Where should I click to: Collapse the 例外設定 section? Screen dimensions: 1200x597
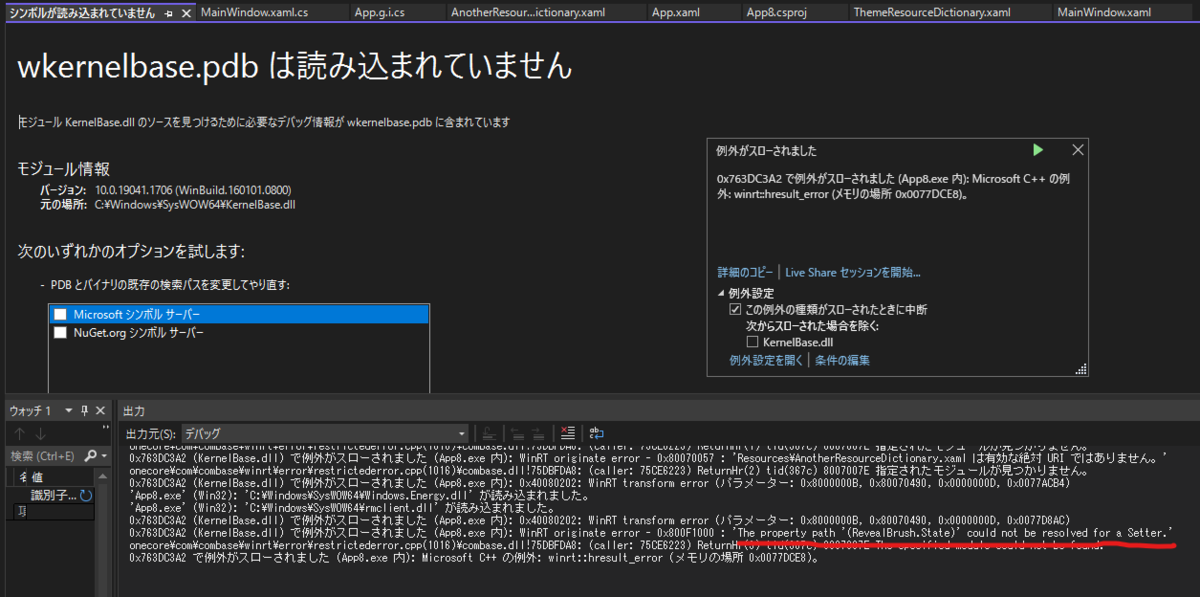click(722, 294)
